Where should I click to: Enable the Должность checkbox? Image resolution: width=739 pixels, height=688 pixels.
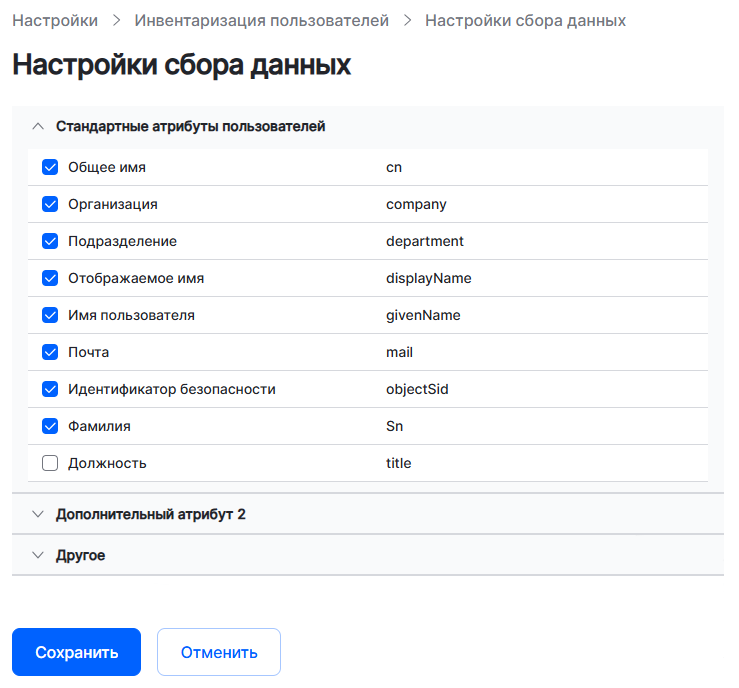click(x=50, y=463)
